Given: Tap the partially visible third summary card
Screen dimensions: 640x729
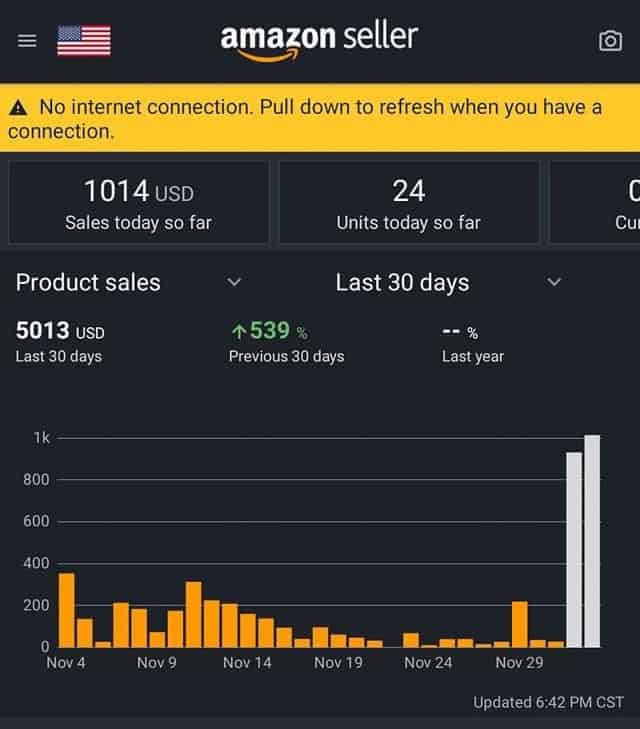Looking at the screenshot, I should [x=596, y=203].
